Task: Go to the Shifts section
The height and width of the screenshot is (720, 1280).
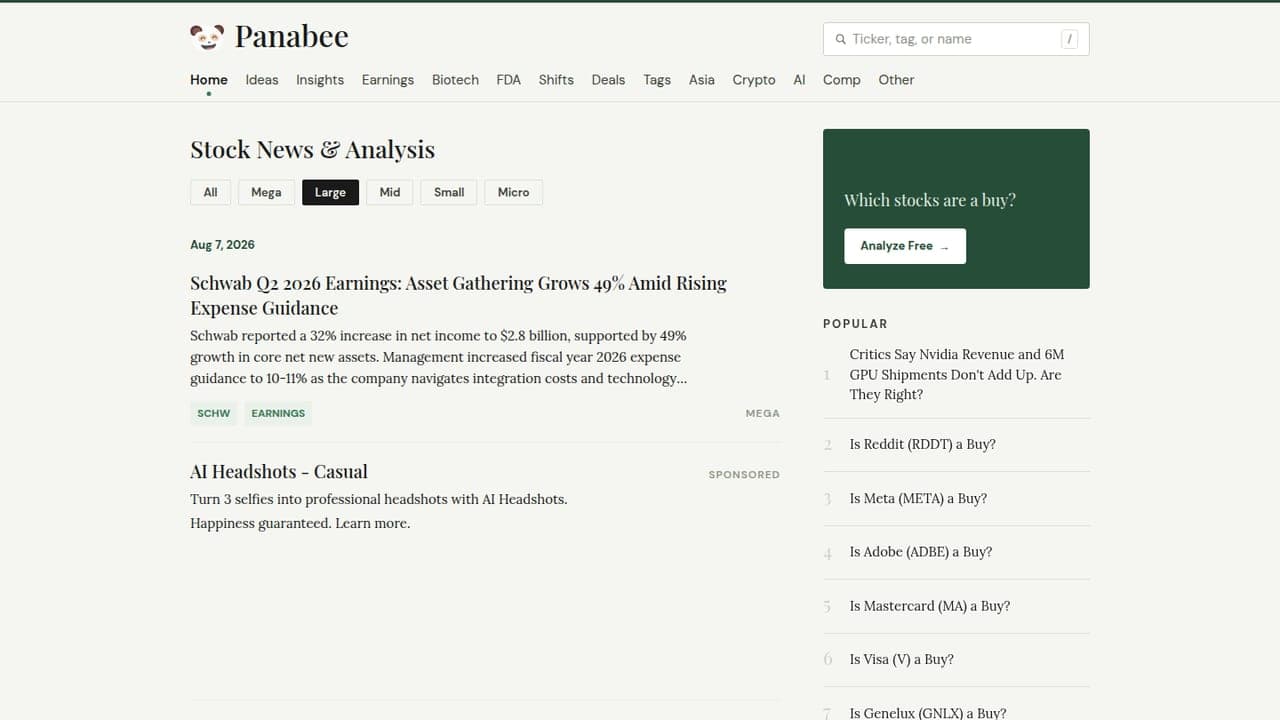Action: [x=556, y=80]
